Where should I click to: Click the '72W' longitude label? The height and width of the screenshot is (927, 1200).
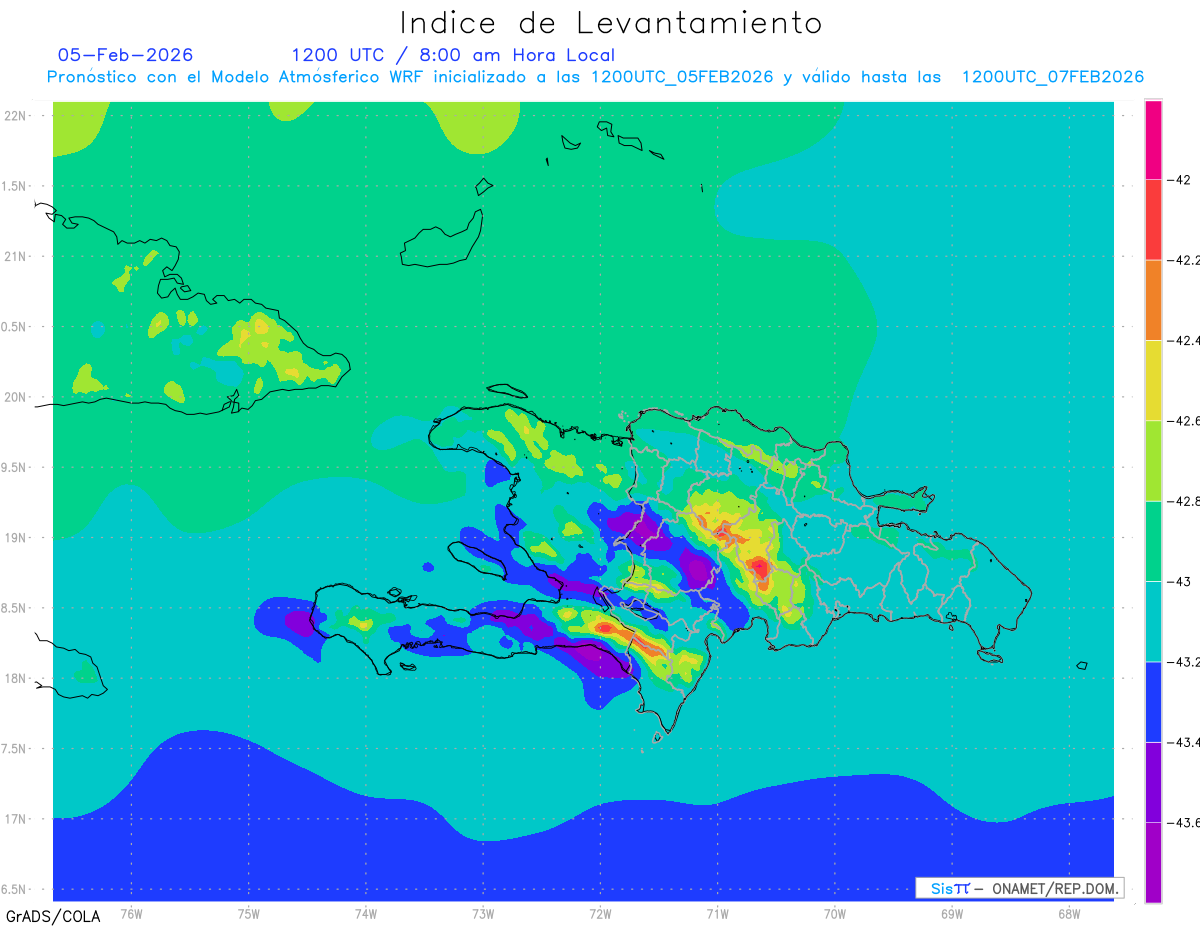pos(600,913)
